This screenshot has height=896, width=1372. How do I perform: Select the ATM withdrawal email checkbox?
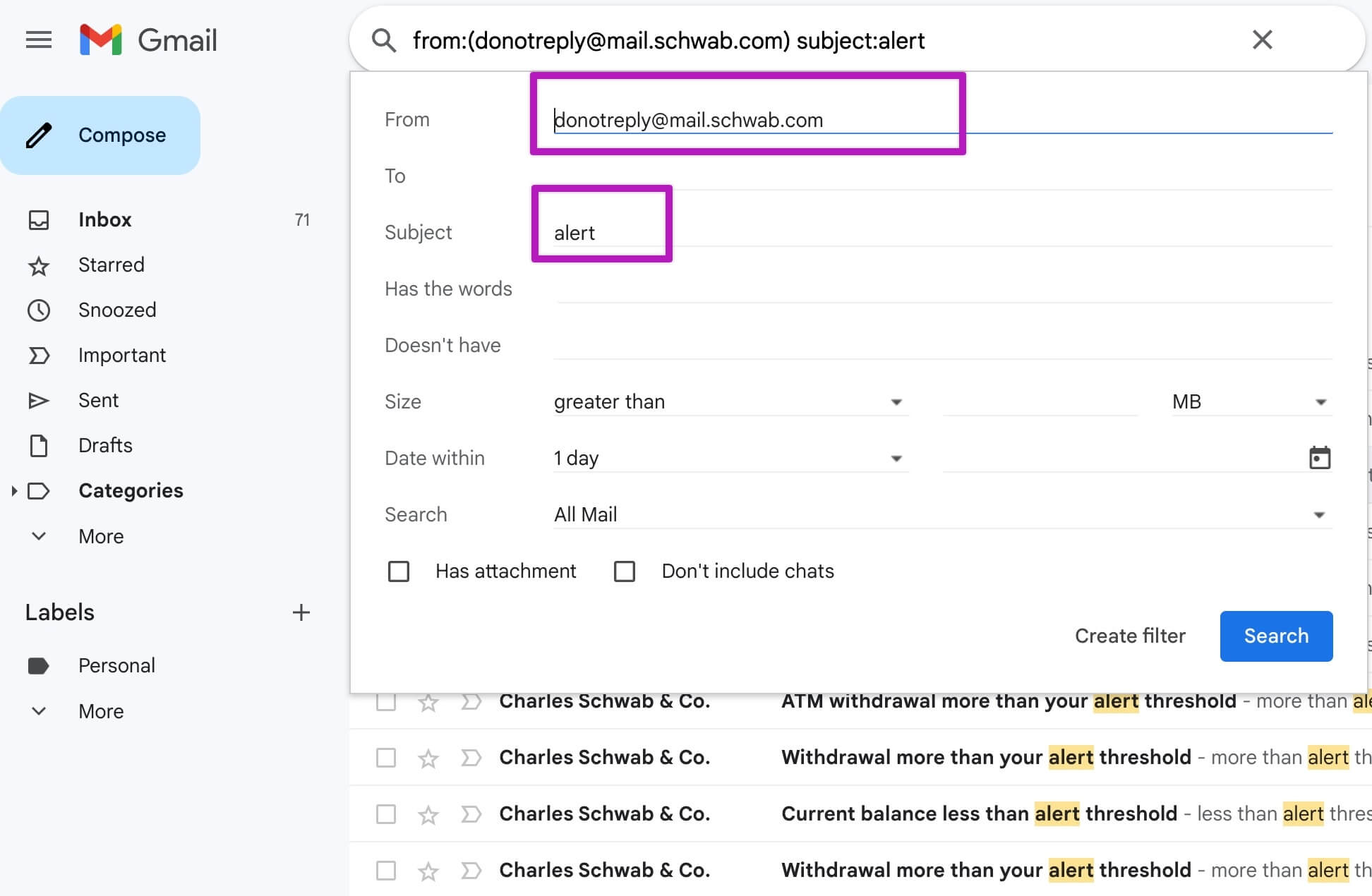(386, 701)
